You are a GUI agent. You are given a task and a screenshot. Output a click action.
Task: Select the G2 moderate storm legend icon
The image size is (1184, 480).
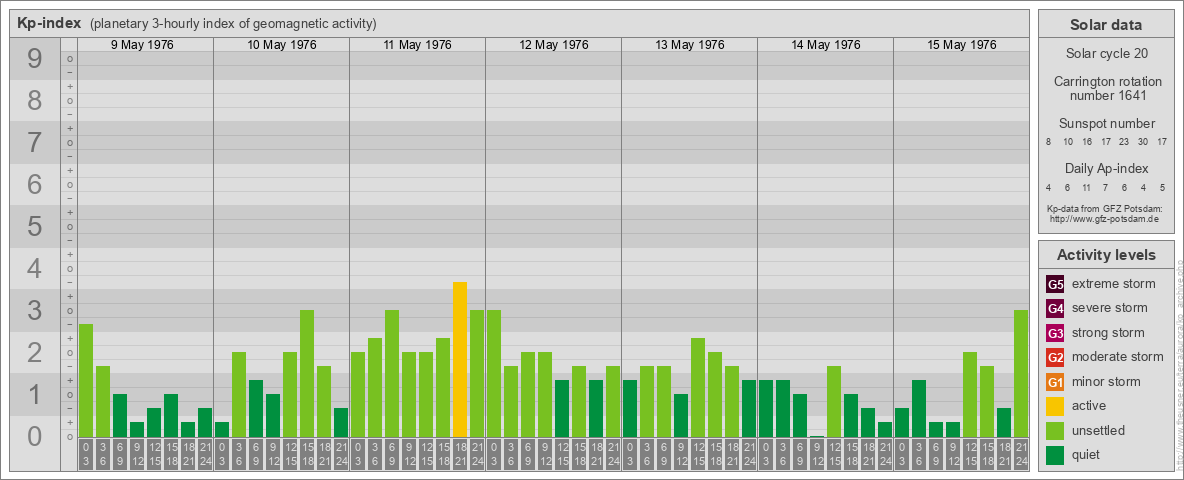(x=1055, y=358)
